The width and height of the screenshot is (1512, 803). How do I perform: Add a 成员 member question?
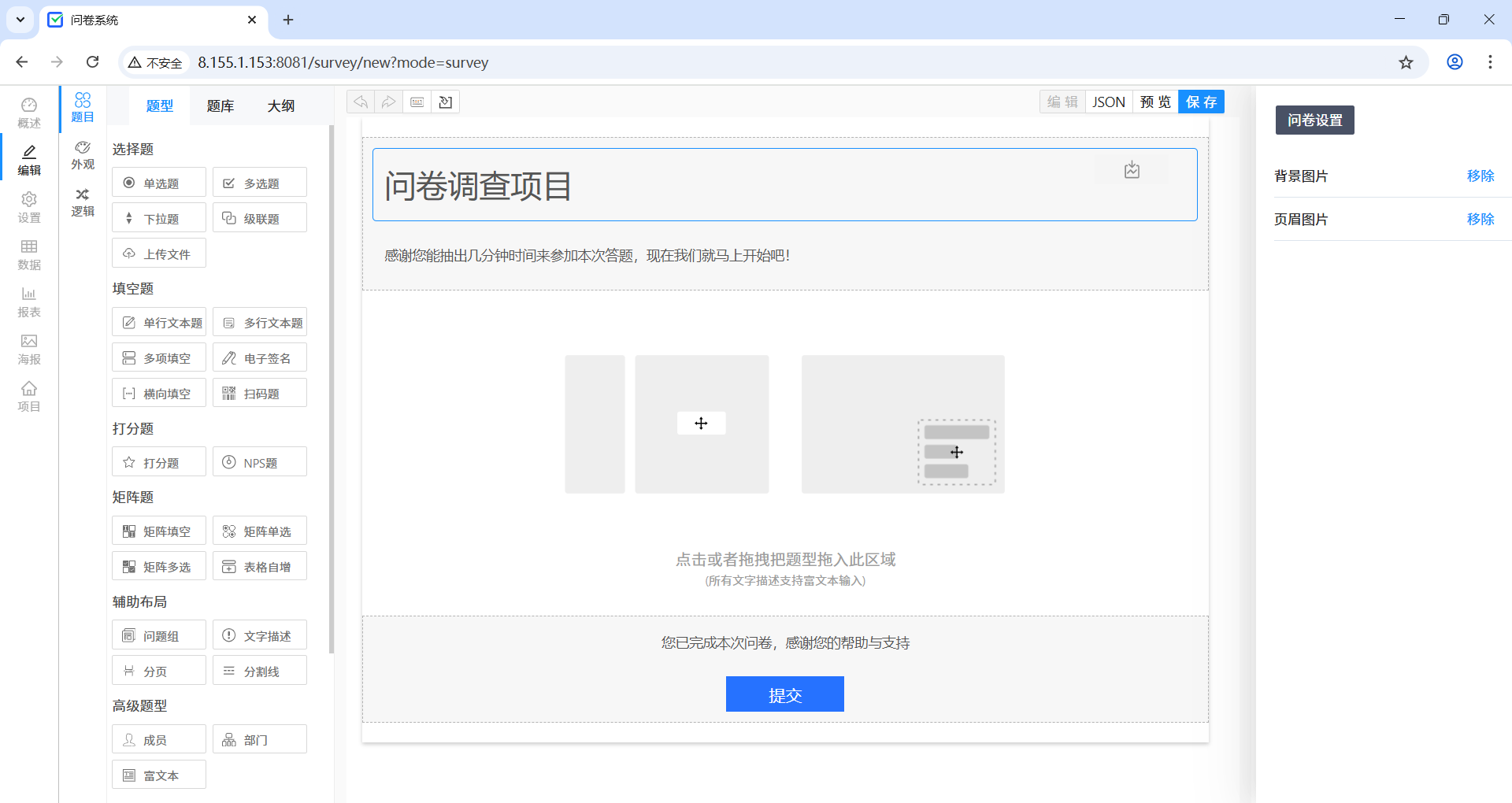(x=159, y=739)
